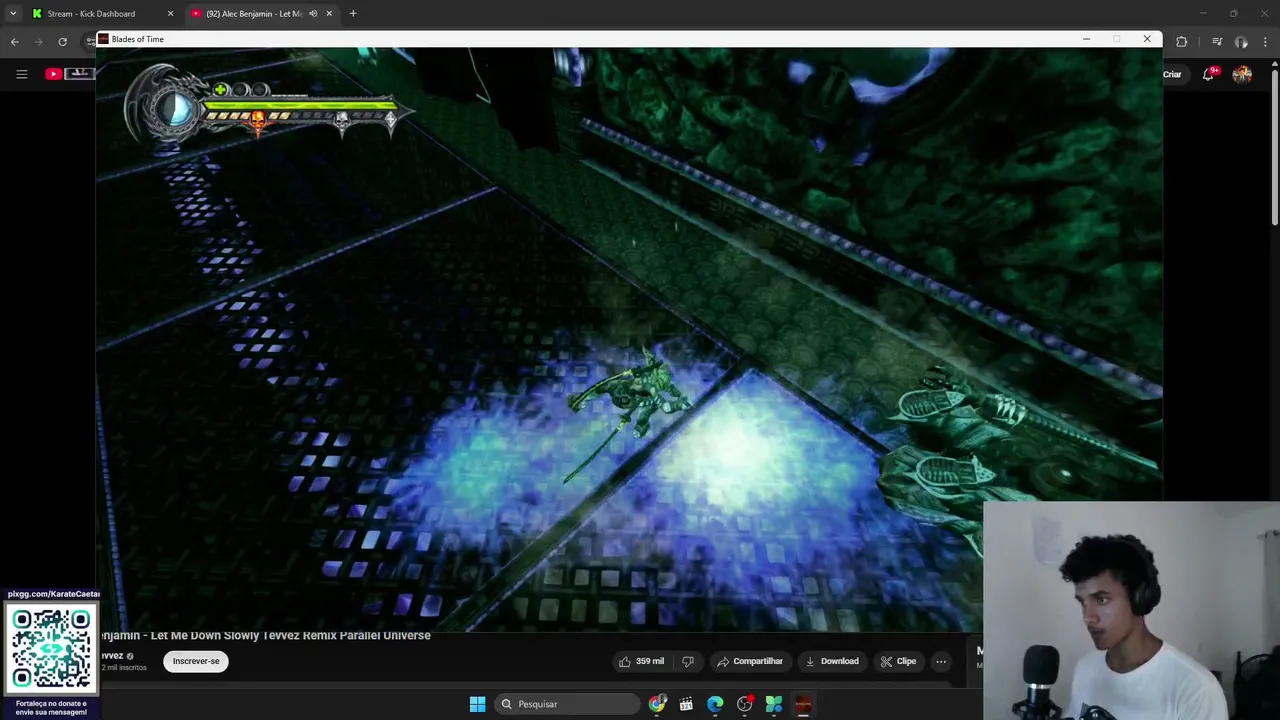This screenshot has width=1280, height=720.
Task: Click the Download button
Action: 832,661
